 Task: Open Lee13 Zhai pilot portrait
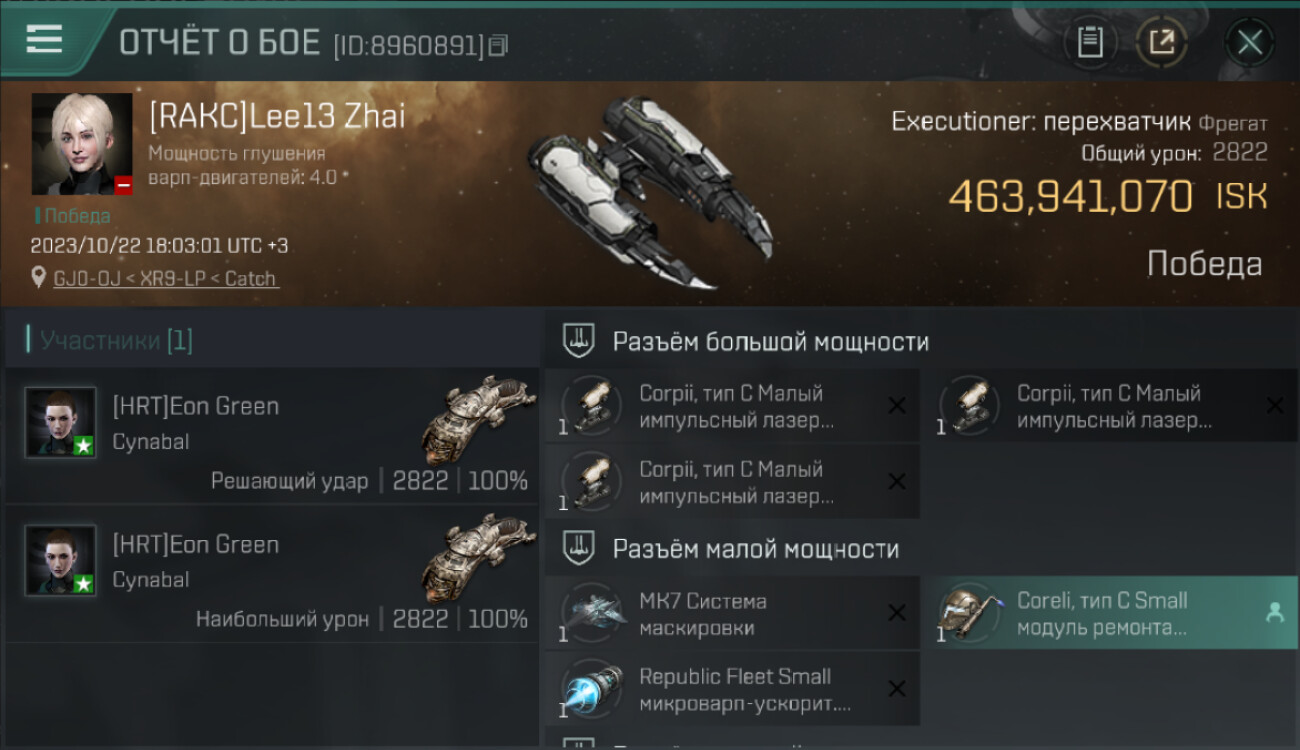coord(82,144)
